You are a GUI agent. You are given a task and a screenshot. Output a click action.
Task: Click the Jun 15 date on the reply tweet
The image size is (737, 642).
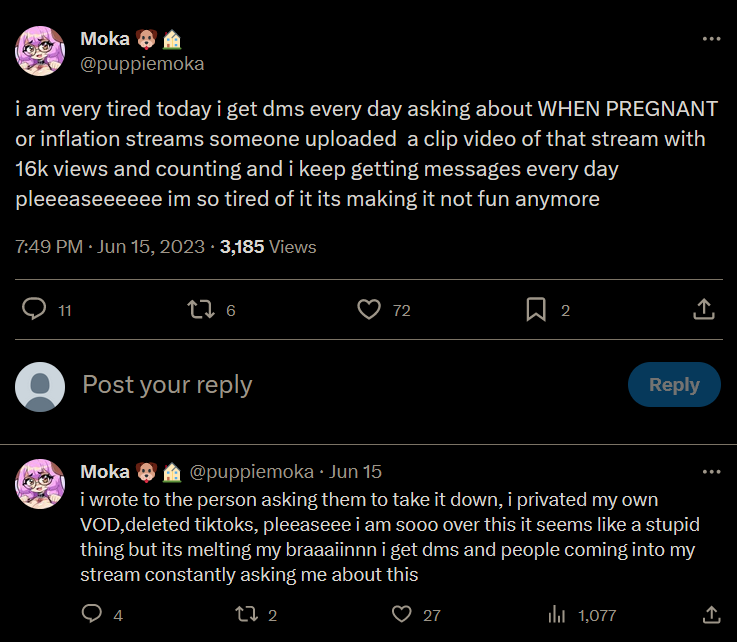(x=355, y=471)
